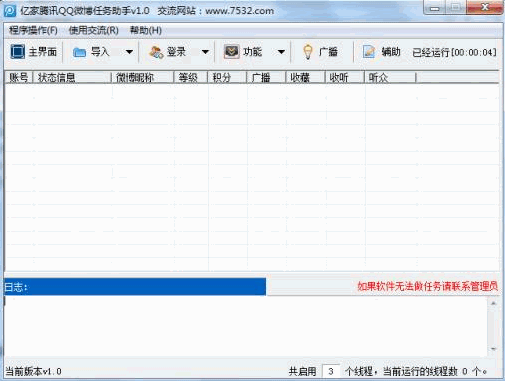Open the 程序操作(F) menu
The image size is (505, 381).
(x=33, y=30)
